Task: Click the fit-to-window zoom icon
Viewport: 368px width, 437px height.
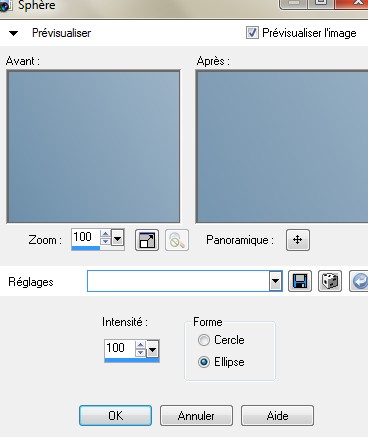Action: click(x=147, y=240)
